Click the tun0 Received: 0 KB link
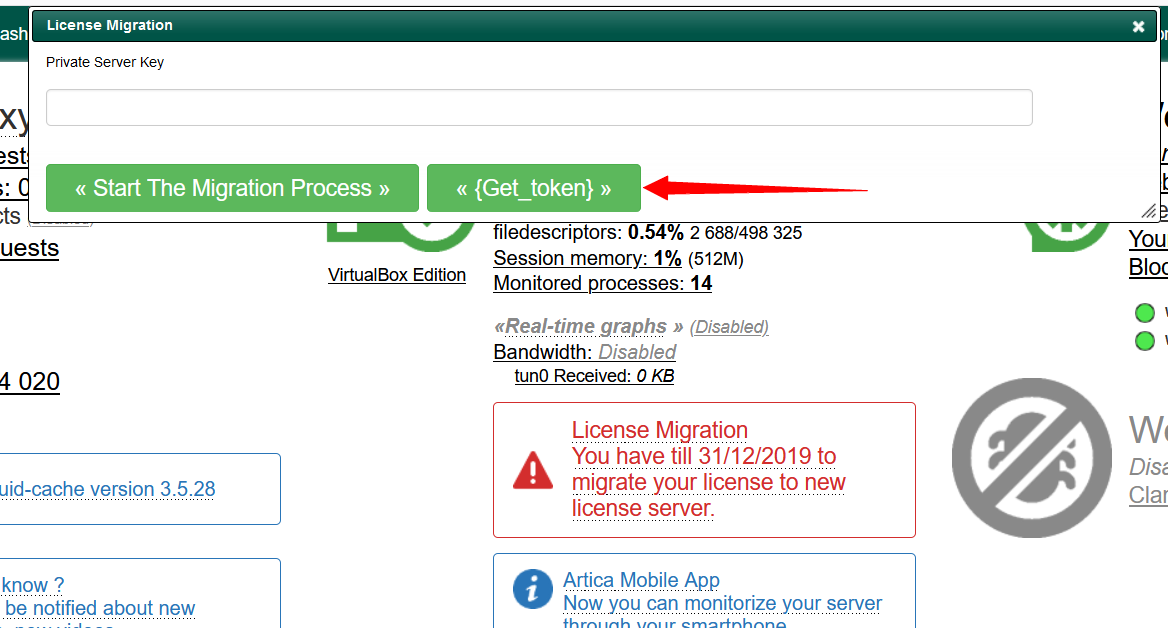Viewport: 1168px width, 628px height. [594, 375]
